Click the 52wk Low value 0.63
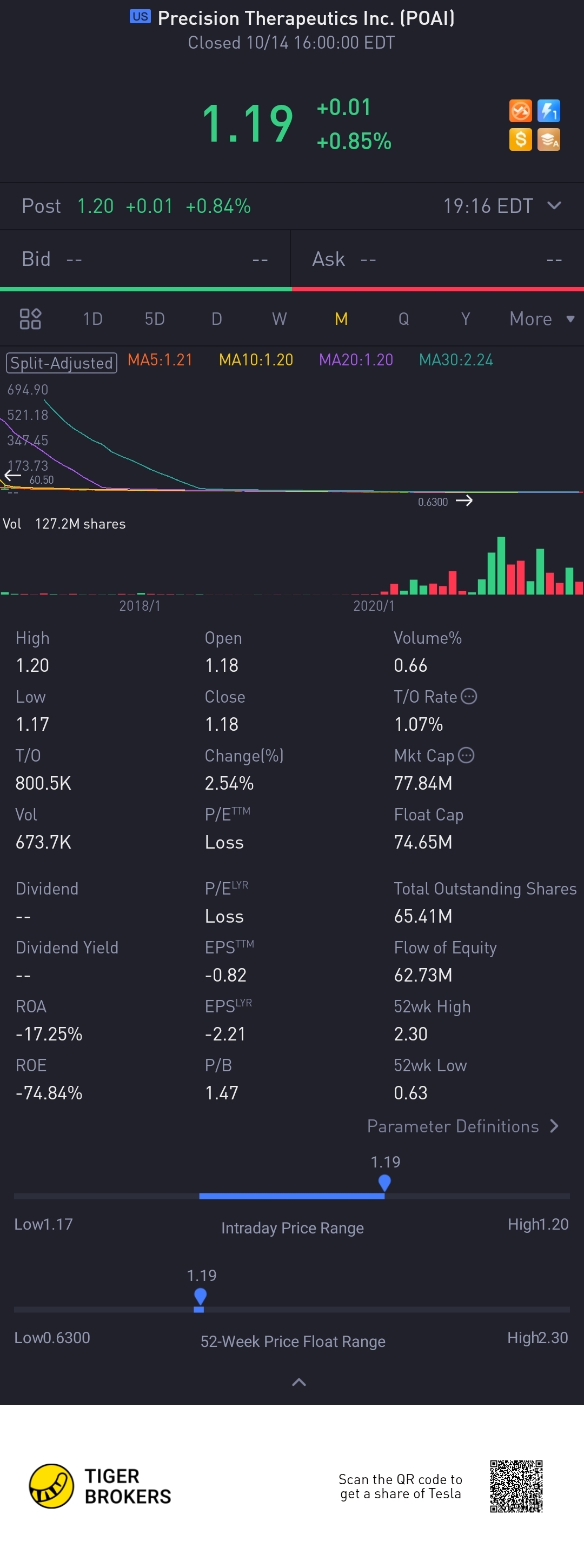 tap(411, 1092)
